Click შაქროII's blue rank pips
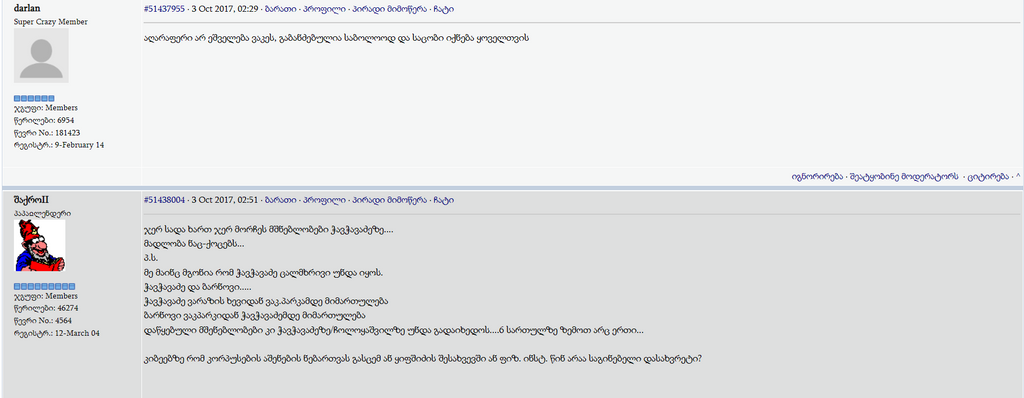The height and width of the screenshot is (398, 1024). pos(44,286)
